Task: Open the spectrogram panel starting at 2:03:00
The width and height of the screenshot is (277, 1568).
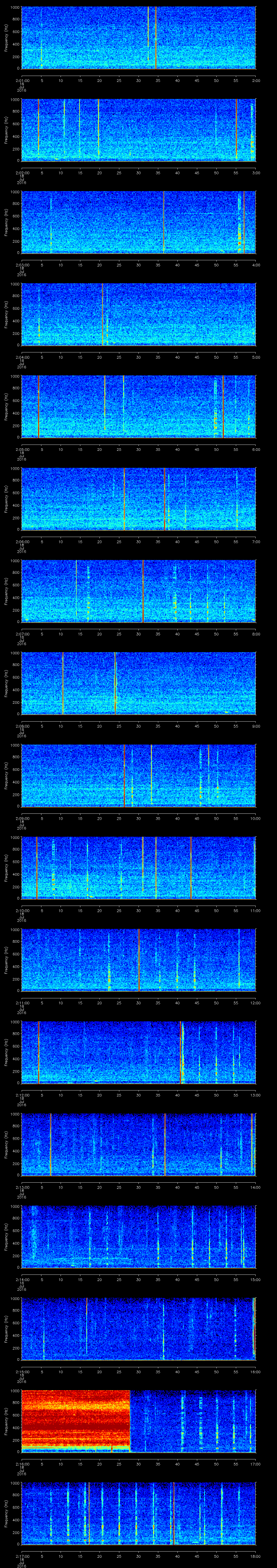Action: [x=139, y=222]
